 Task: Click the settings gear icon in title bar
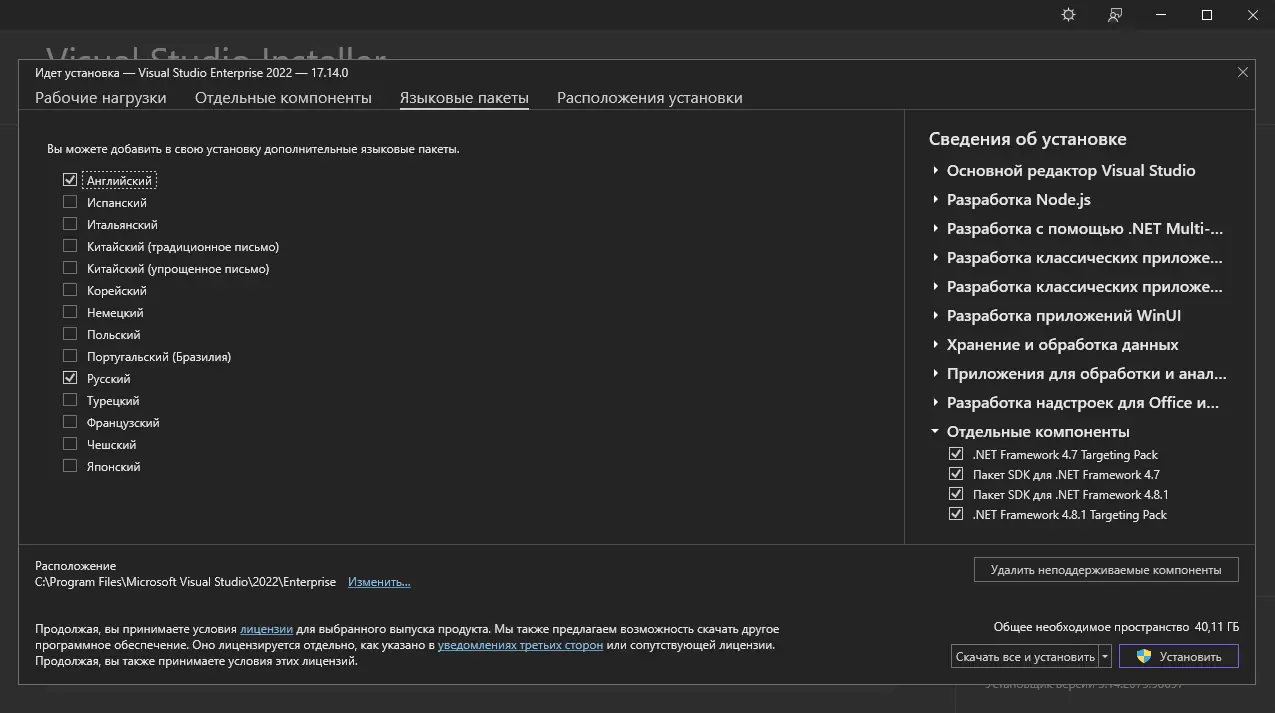point(1068,15)
